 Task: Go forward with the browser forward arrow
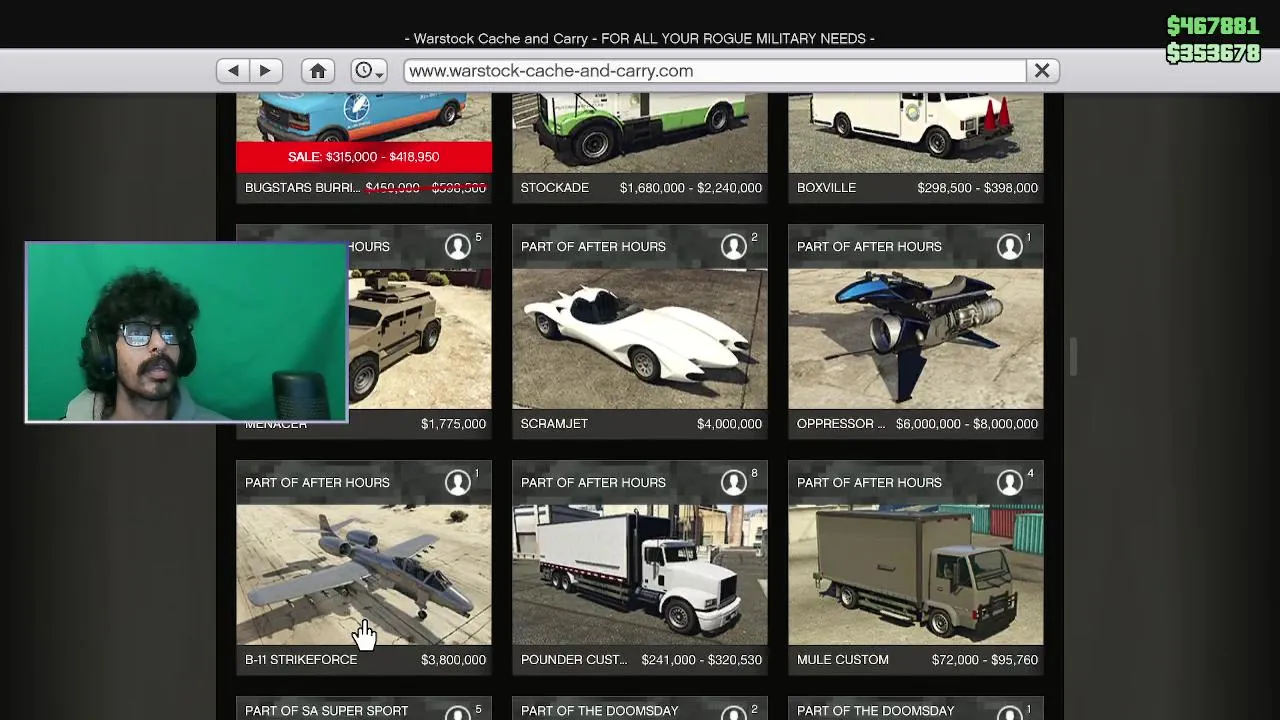265,71
